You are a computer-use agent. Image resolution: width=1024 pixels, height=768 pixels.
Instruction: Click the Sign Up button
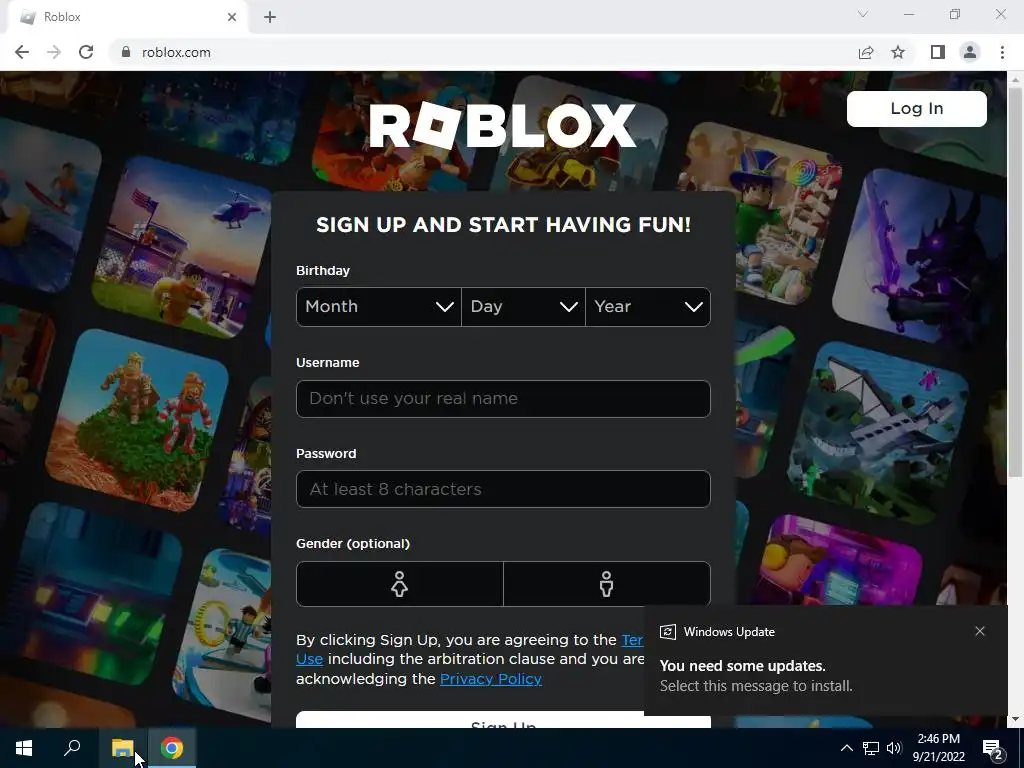[x=503, y=720]
